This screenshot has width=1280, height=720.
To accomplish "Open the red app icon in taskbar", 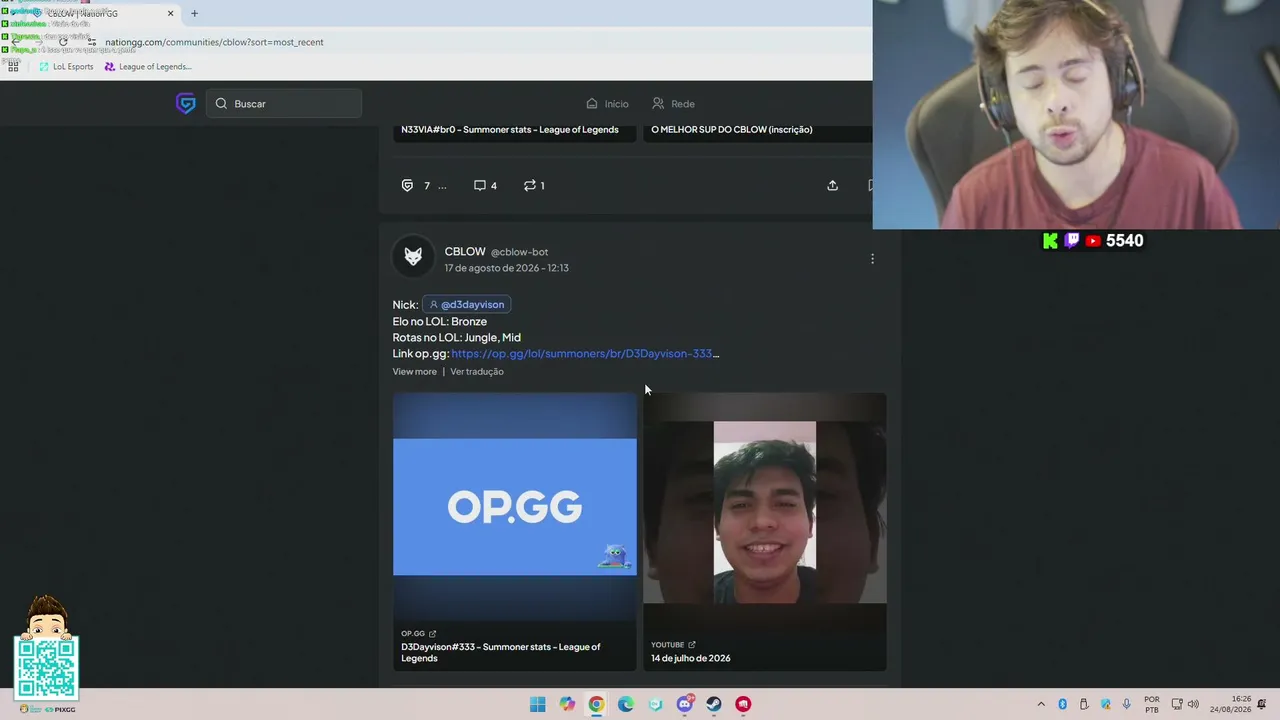I will point(743,704).
